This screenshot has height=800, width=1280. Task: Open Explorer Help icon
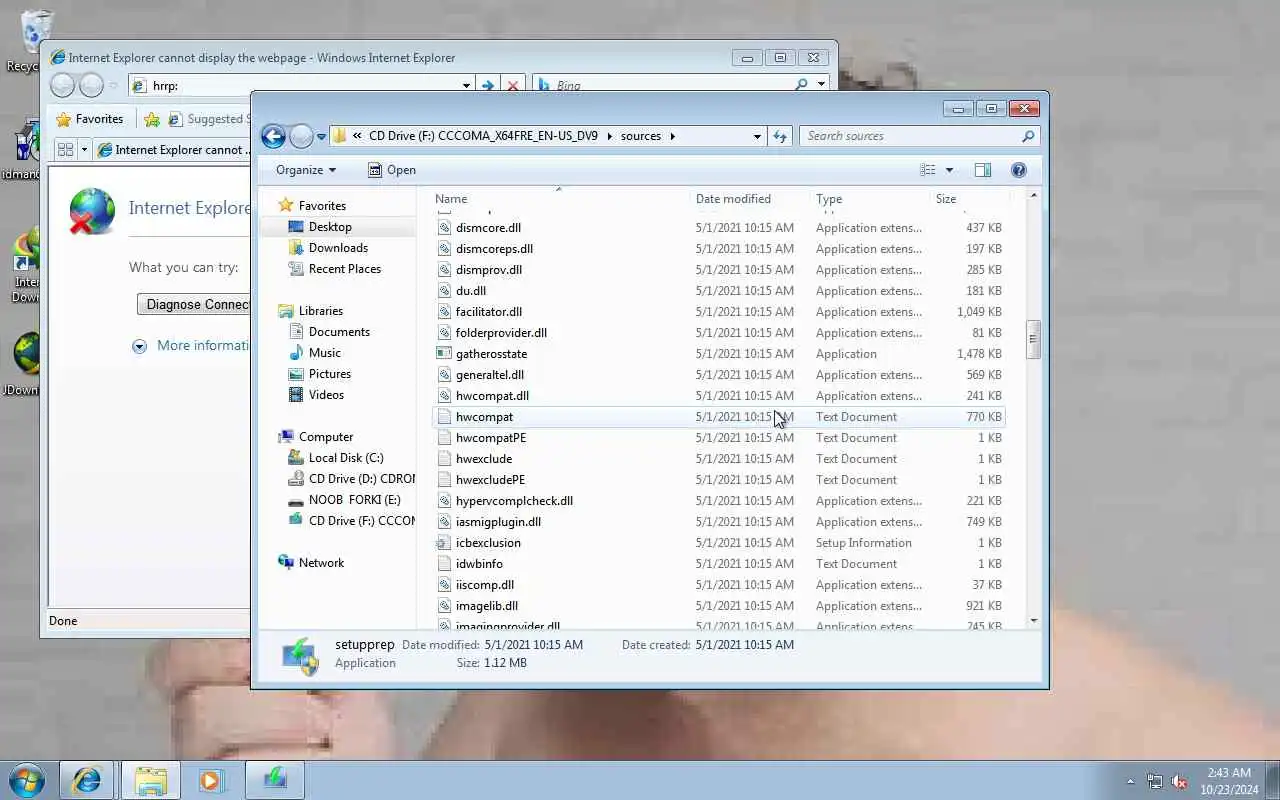pos(1019,170)
